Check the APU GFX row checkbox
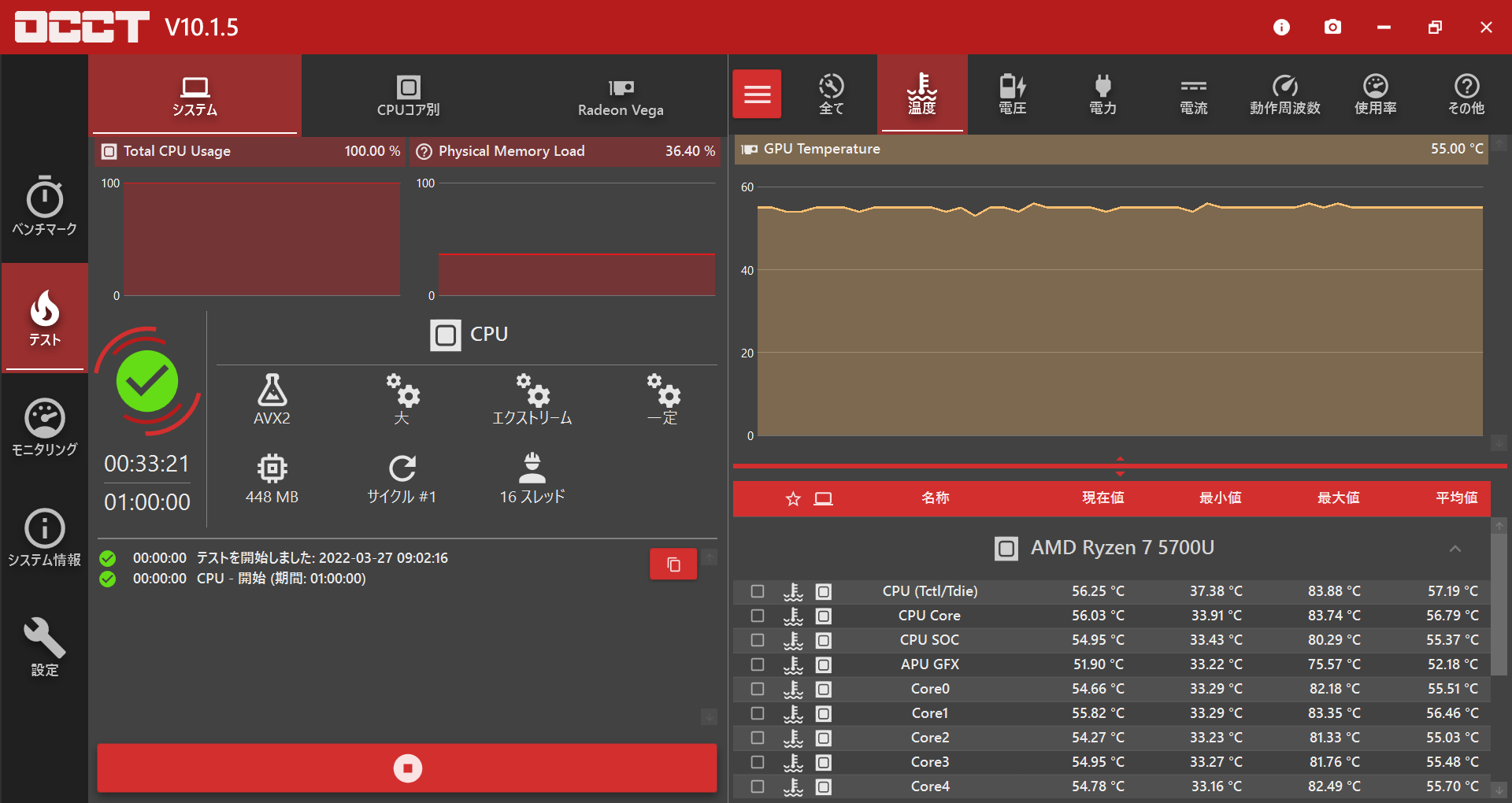Screen dimensions: 1512x803 click(x=758, y=664)
